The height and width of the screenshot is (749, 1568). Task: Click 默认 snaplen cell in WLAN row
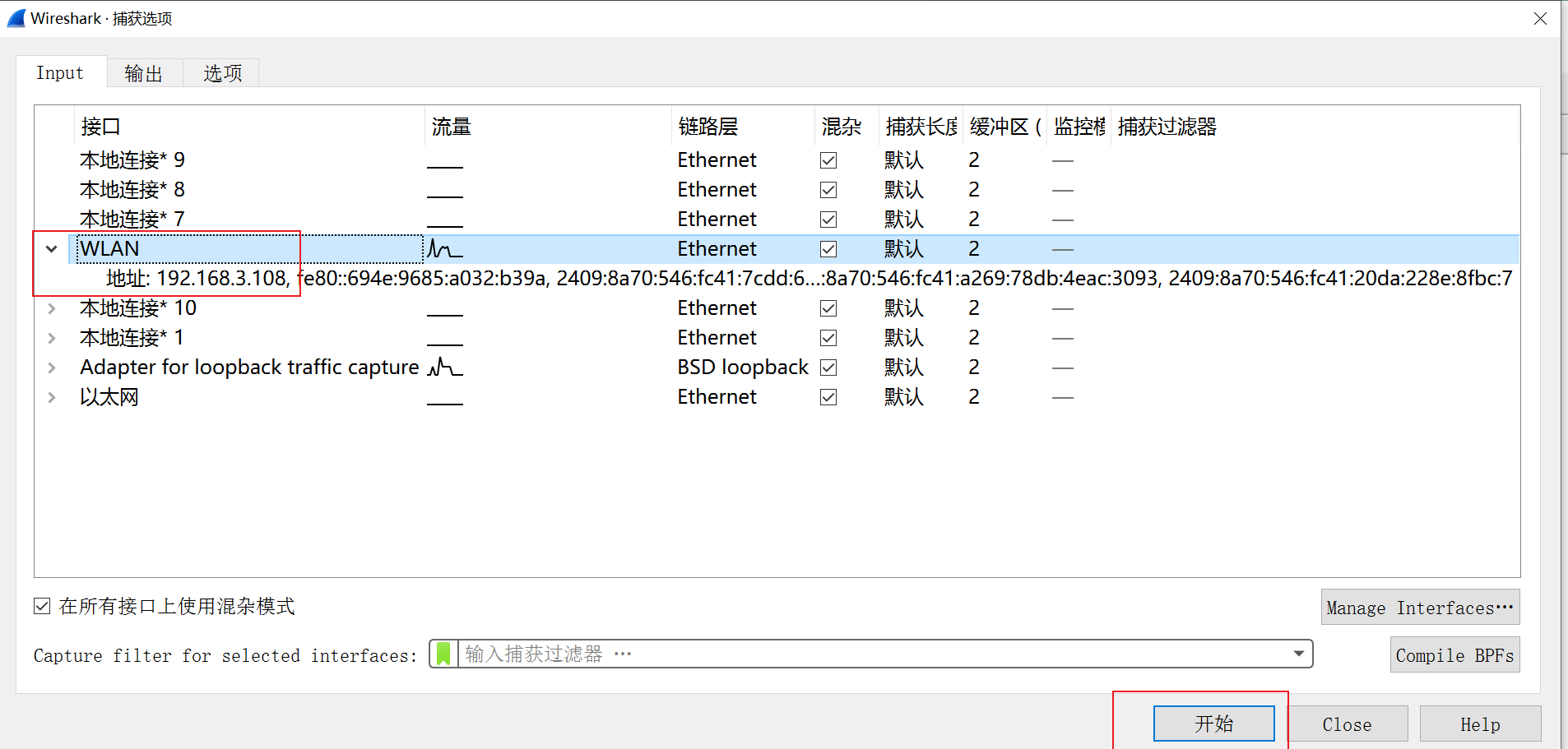904,249
